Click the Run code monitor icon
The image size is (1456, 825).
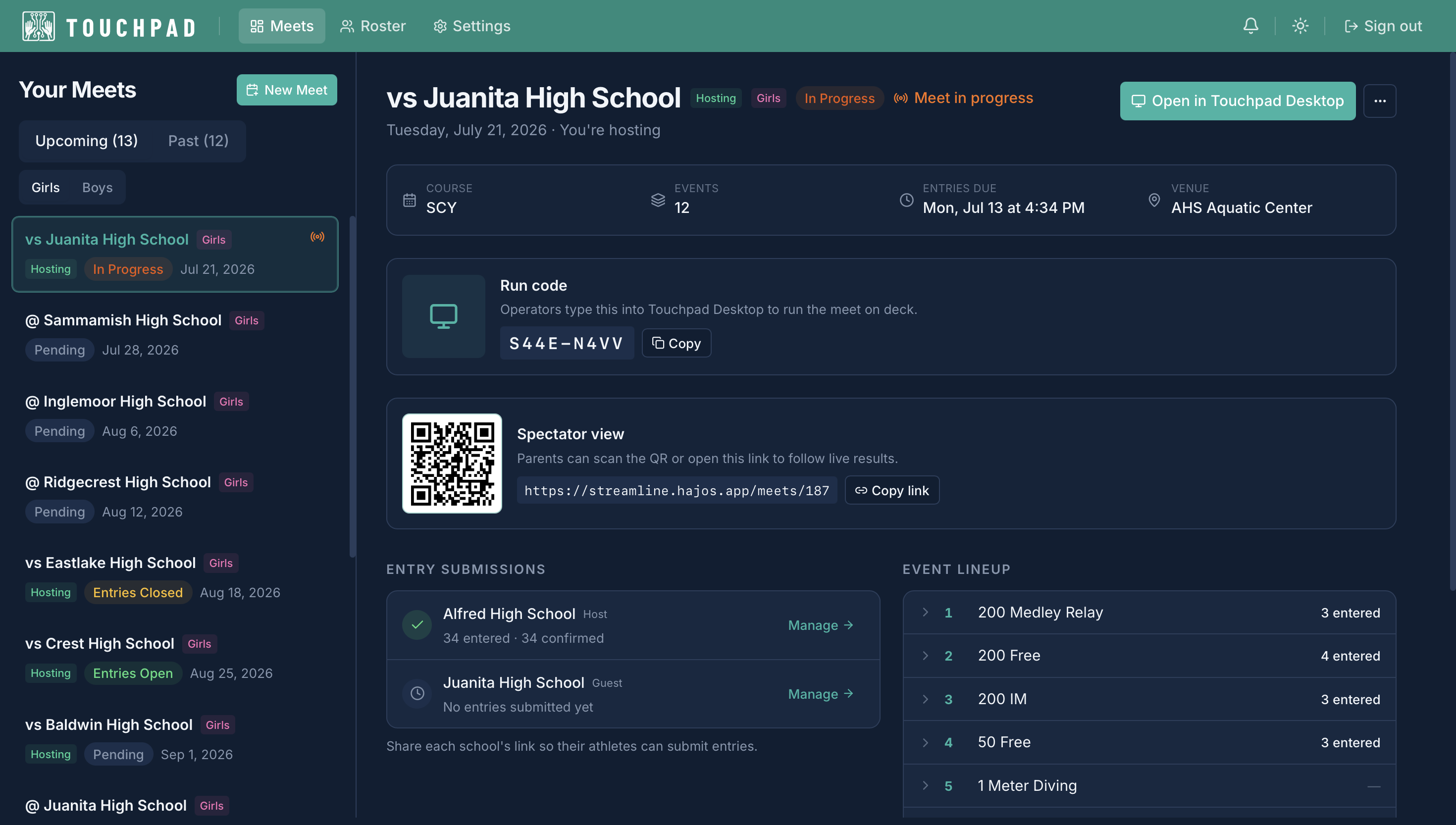[444, 316]
